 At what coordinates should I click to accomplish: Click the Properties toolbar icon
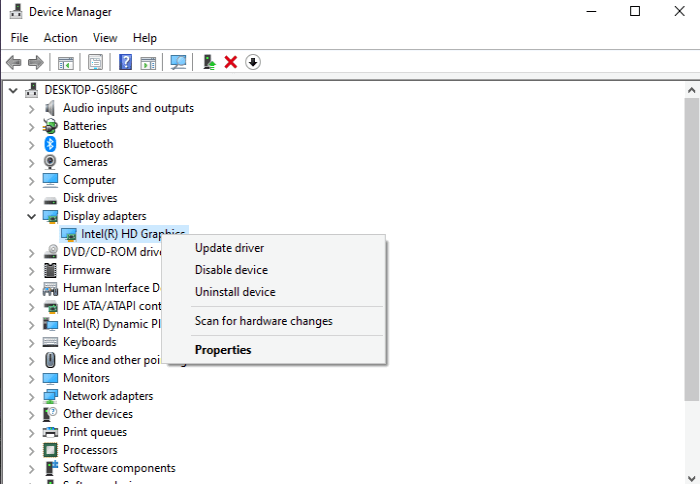(x=95, y=62)
